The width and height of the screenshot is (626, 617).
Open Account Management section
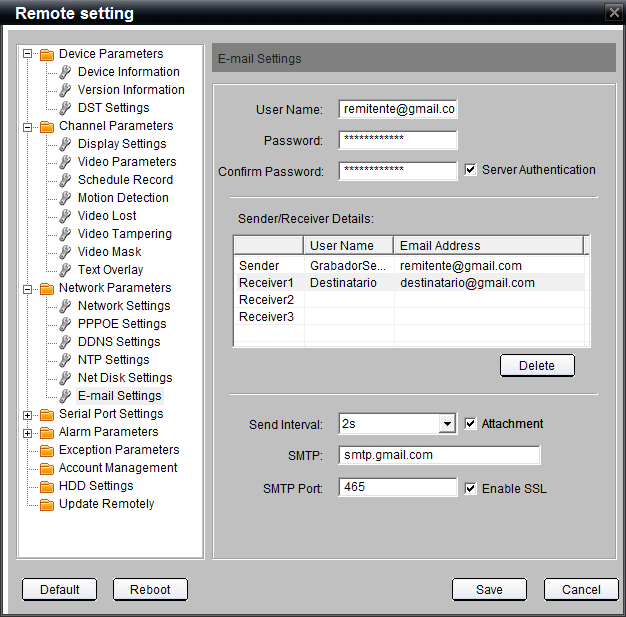pos(118,468)
